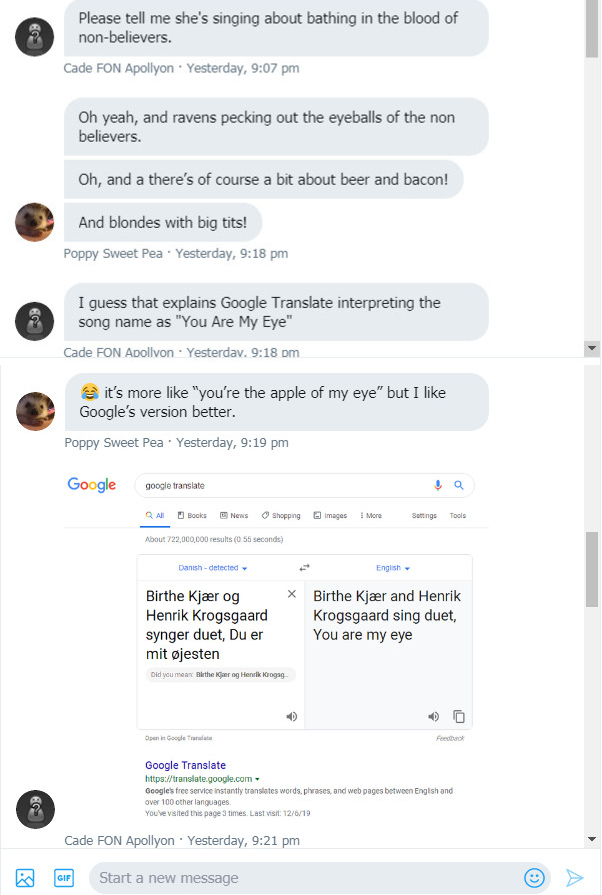Click the lower conversation pane scrollbar thumb
Image resolution: width=602 pixels, height=895 pixels.
click(592, 568)
